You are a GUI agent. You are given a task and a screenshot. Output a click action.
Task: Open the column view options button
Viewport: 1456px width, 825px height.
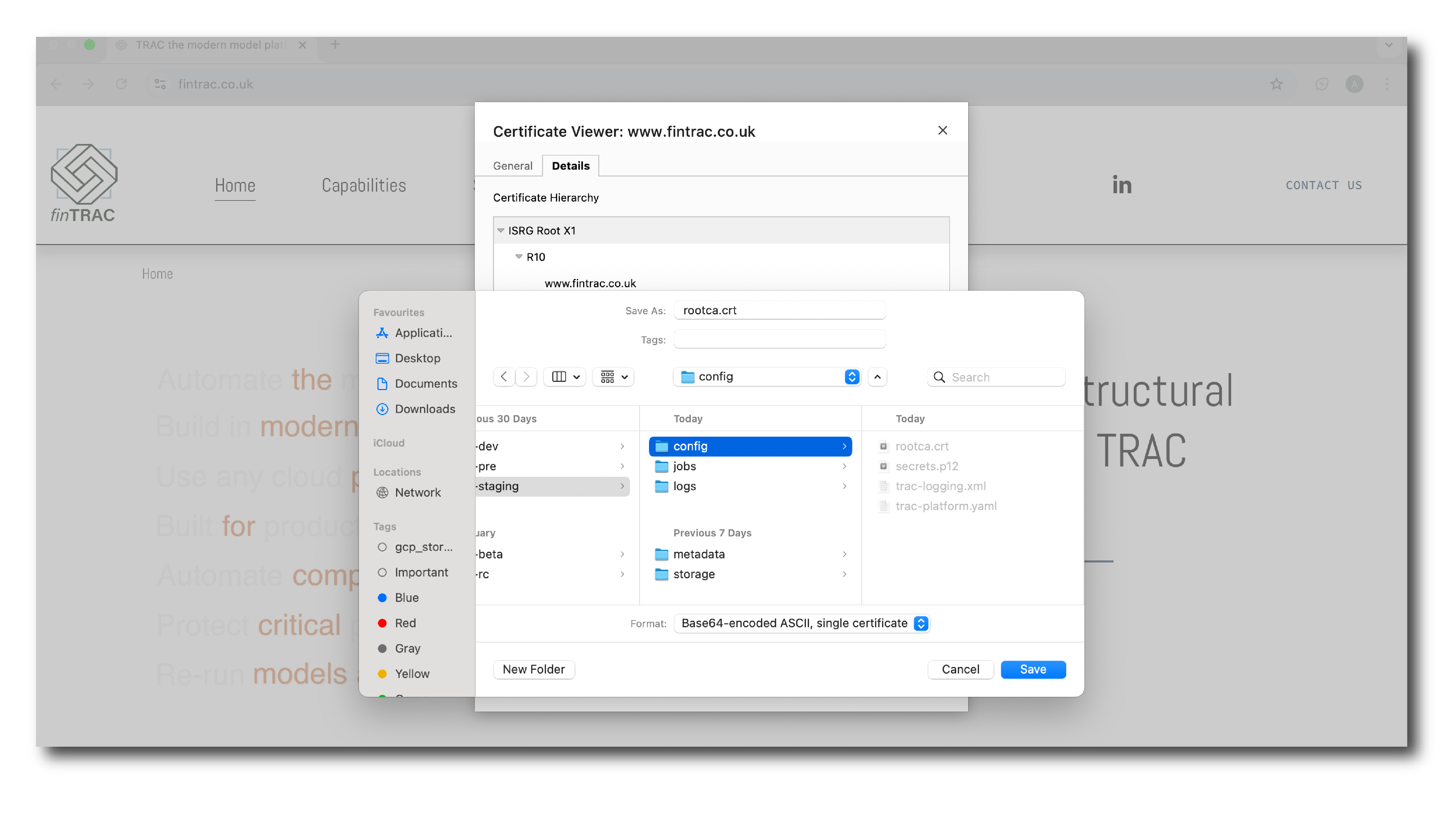click(565, 377)
